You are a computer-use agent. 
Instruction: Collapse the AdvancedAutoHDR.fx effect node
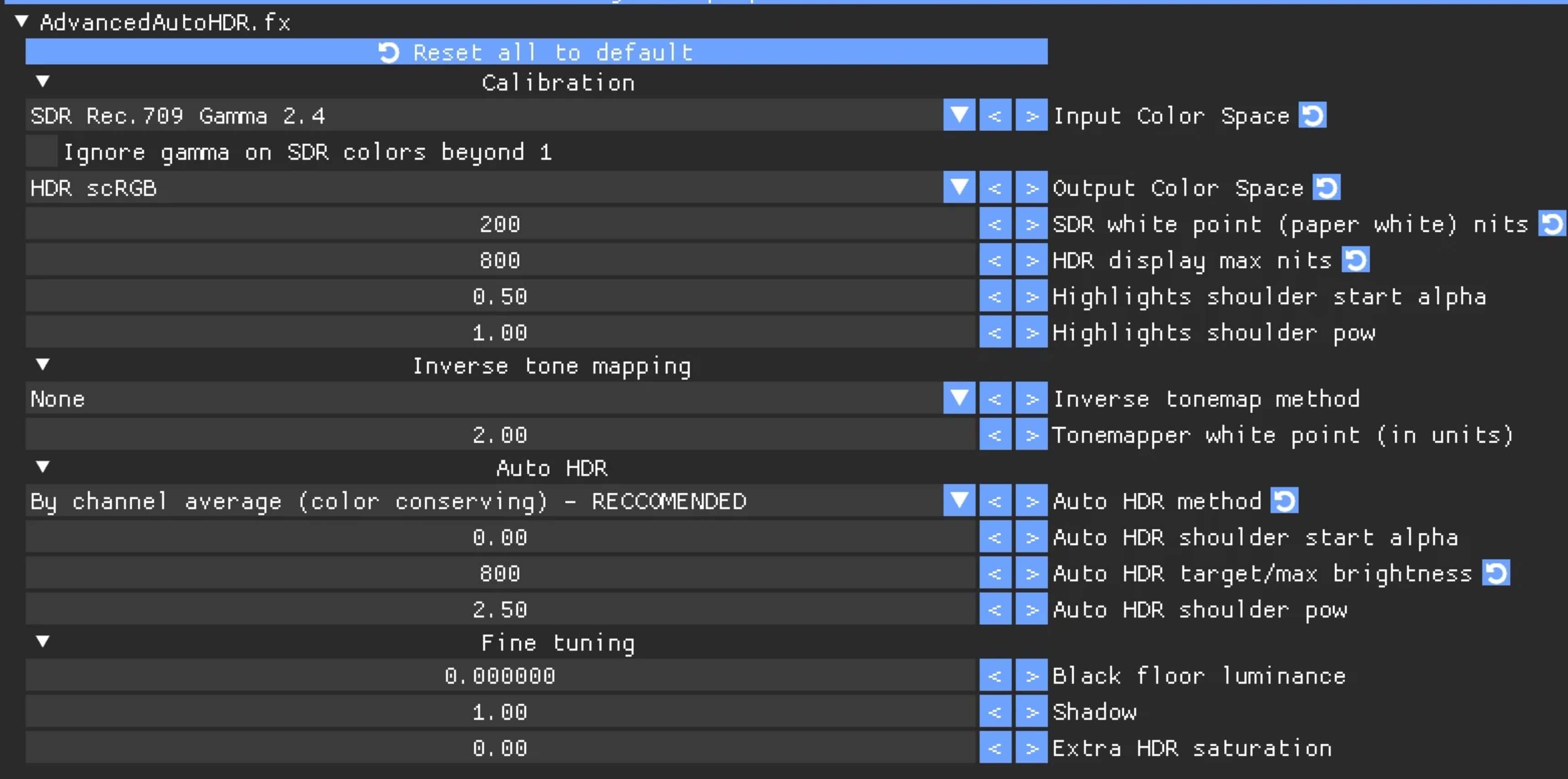coord(22,22)
